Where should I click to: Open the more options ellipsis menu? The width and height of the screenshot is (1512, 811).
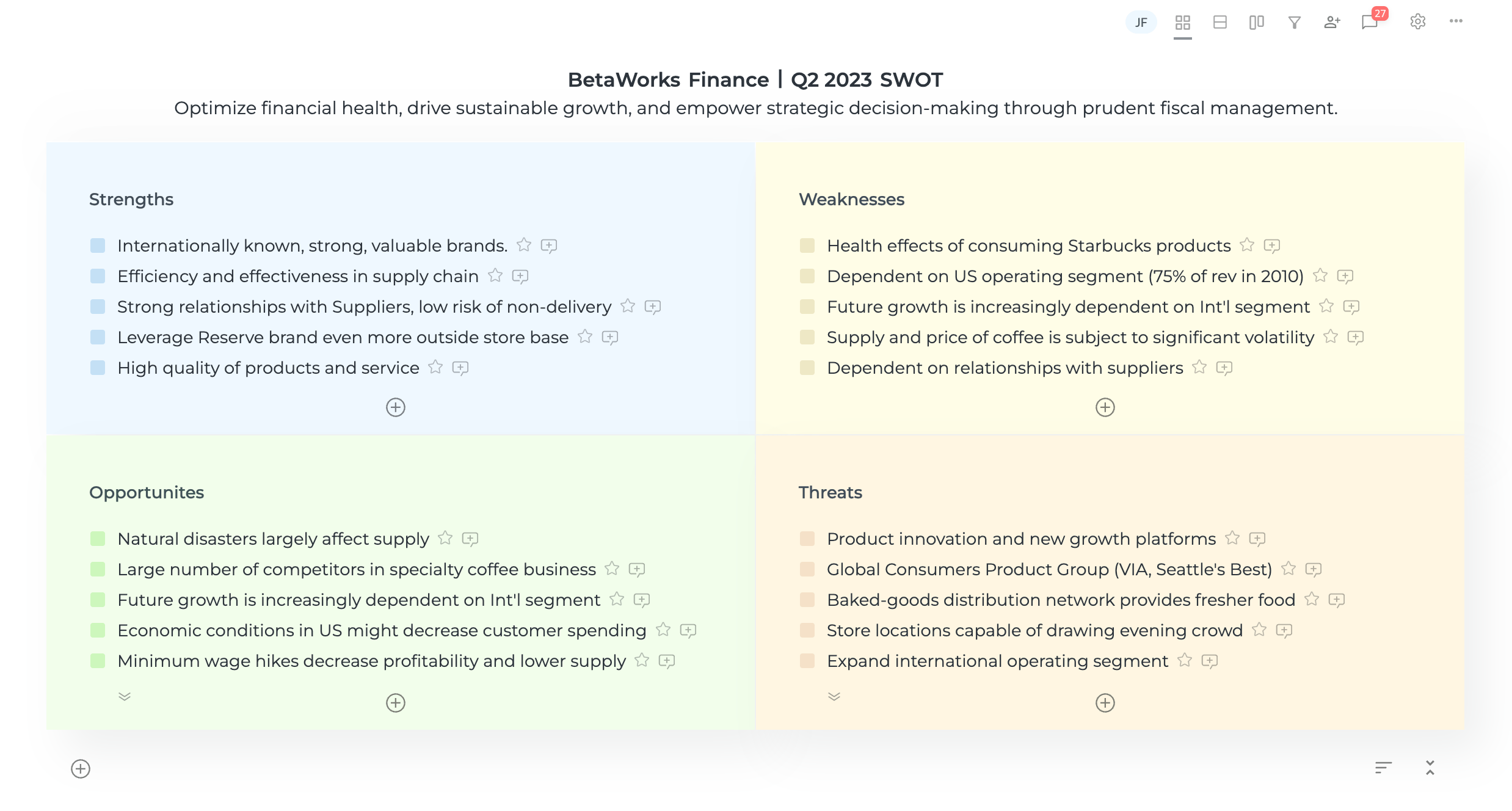point(1456,21)
